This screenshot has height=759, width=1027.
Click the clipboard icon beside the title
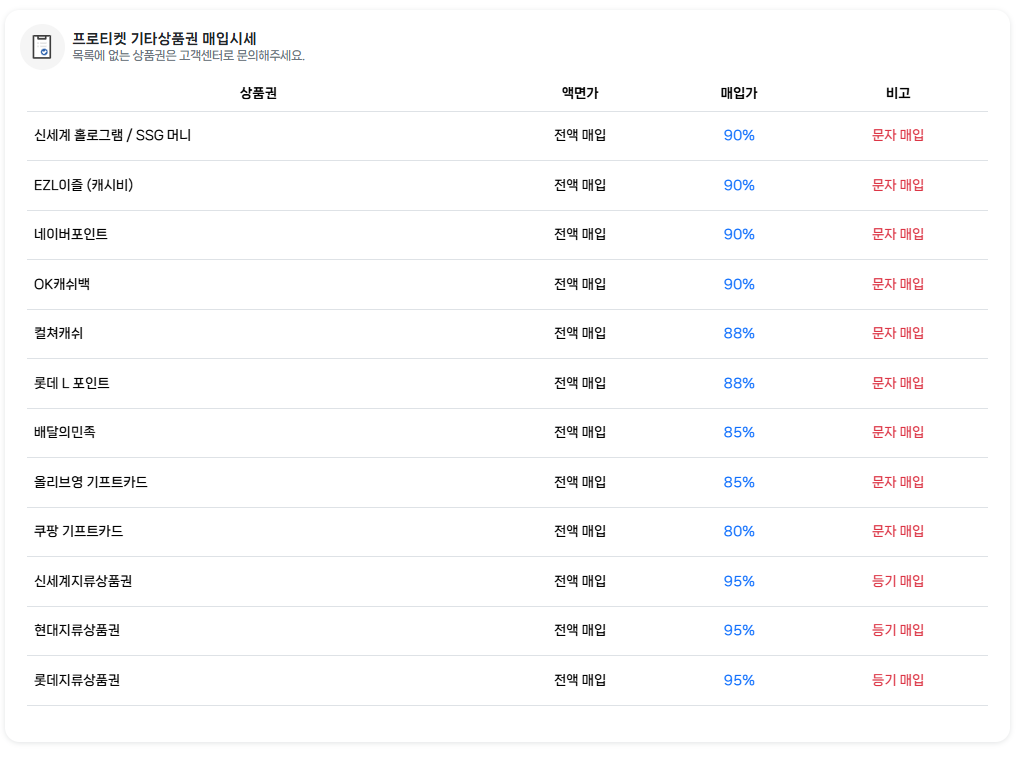pos(42,46)
